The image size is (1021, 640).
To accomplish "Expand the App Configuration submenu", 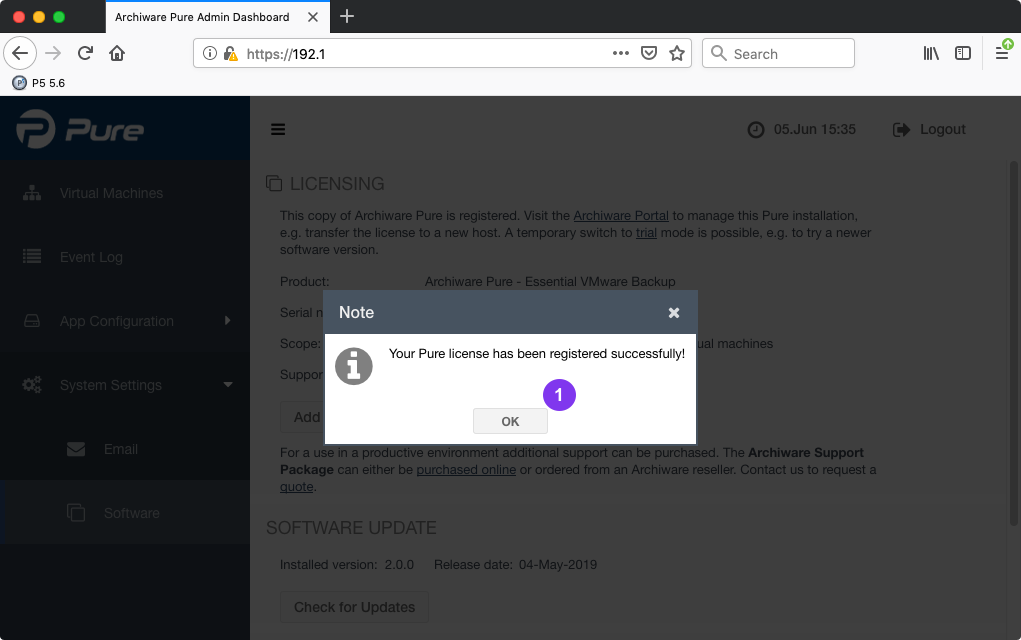I will (116, 321).
